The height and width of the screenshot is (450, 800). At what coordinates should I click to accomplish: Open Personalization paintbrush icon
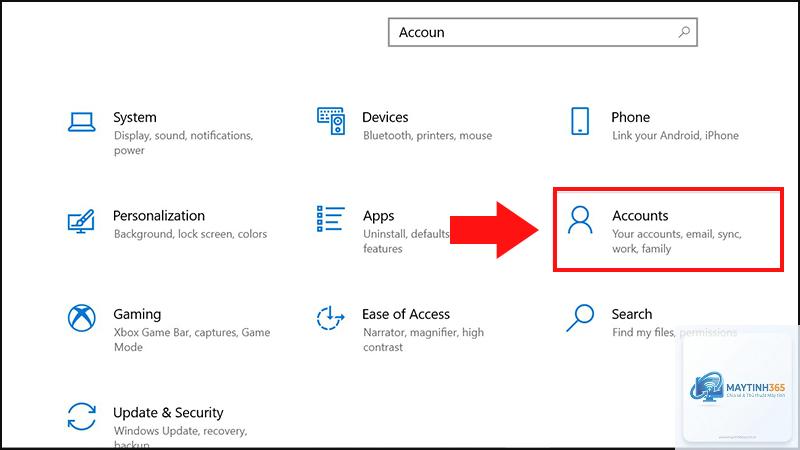81,221
